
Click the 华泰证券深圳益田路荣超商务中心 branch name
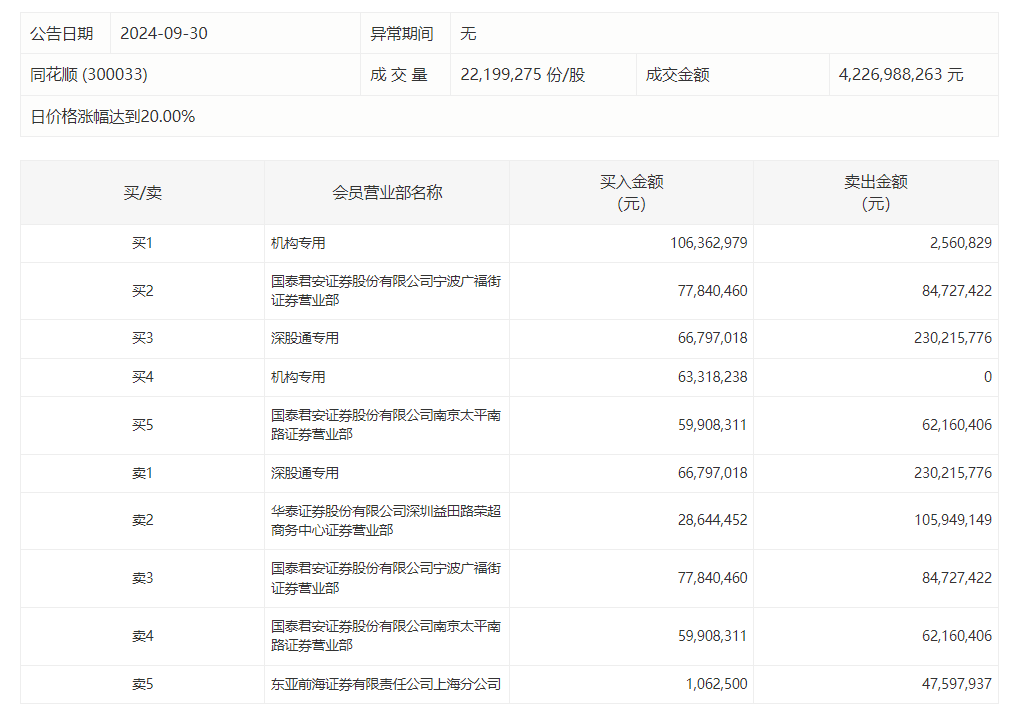386,521
